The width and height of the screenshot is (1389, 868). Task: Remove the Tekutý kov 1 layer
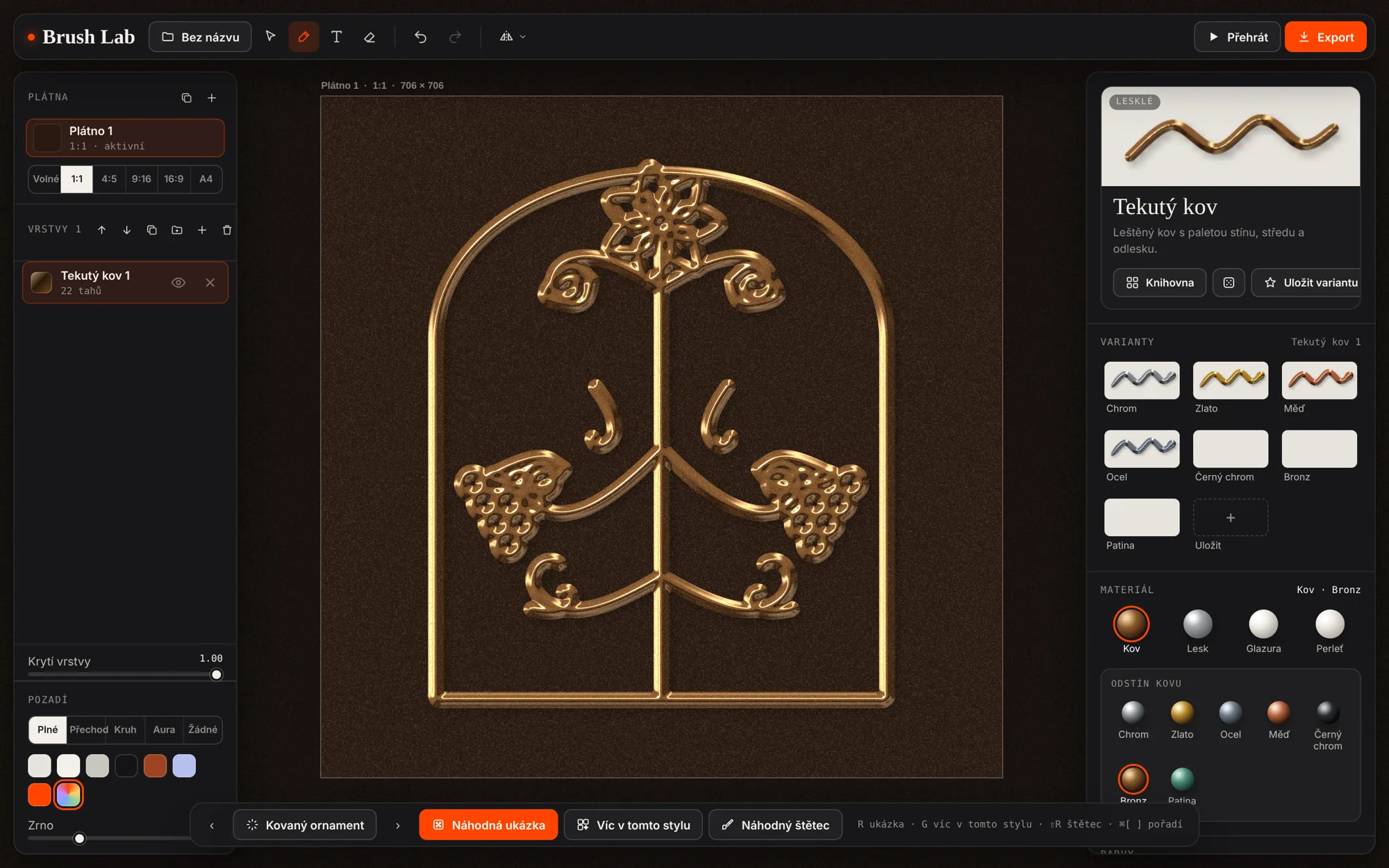(210, 283)
